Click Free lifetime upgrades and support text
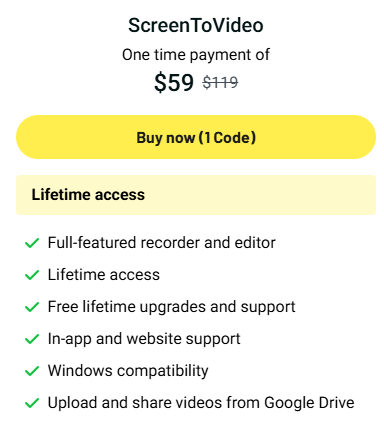The image size is (384, 427). click(172, 307)
